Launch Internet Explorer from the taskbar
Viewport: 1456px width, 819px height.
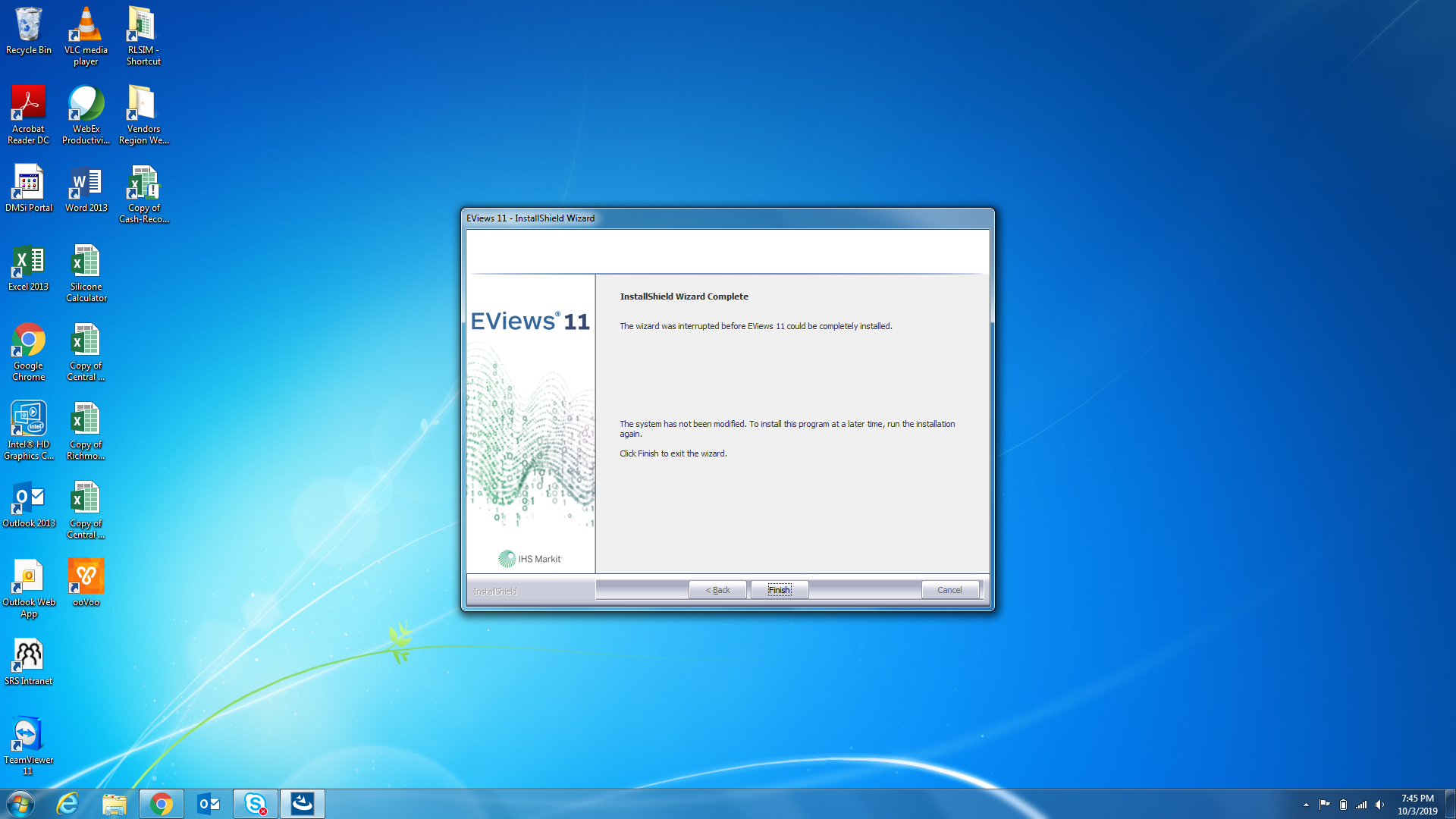(x=67, y=804)
